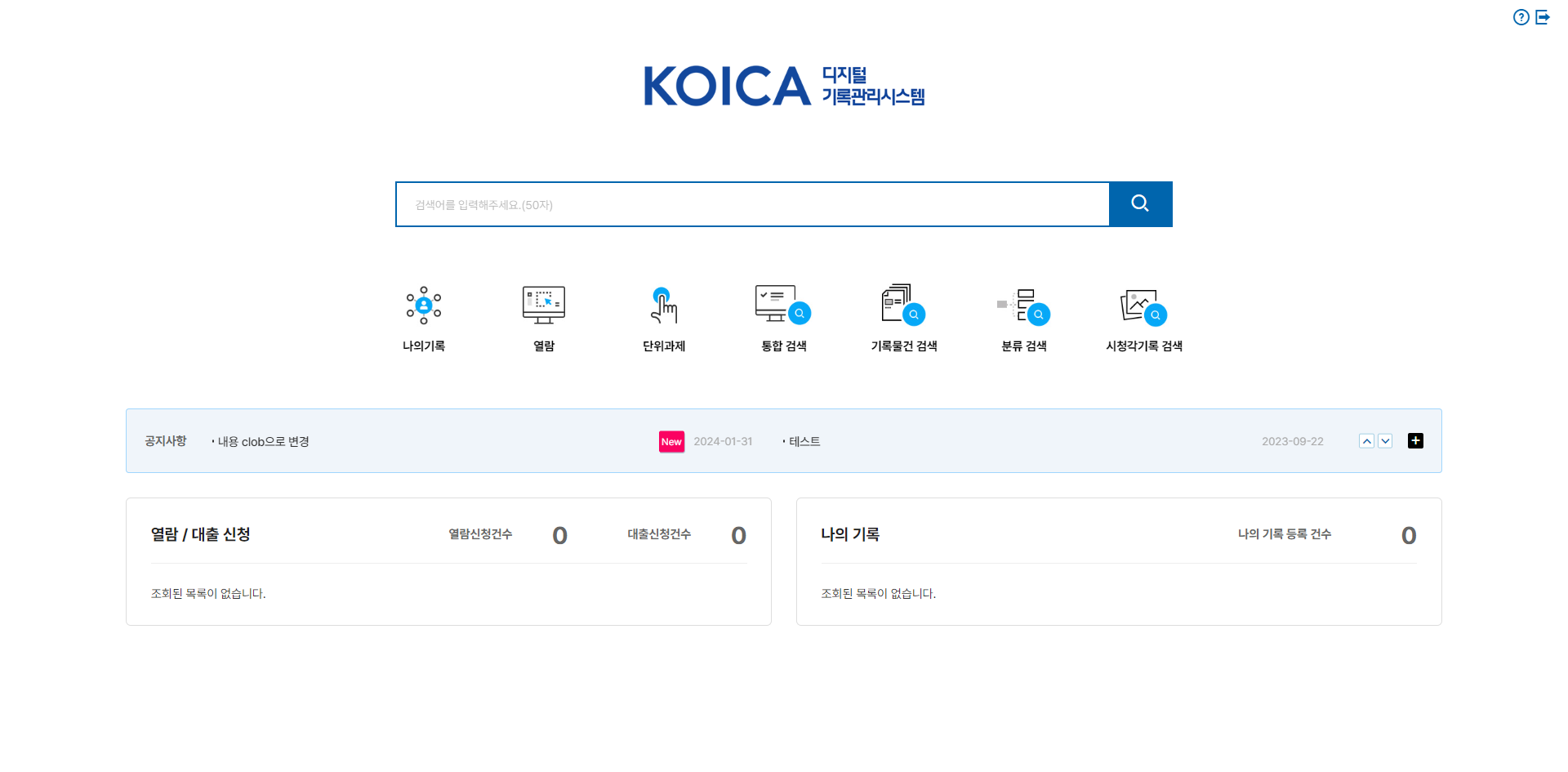The height and width of the screenshot is (772, 1568).
Task: Click the 디지털 기록관리시스템 title text
Action: 873,86
